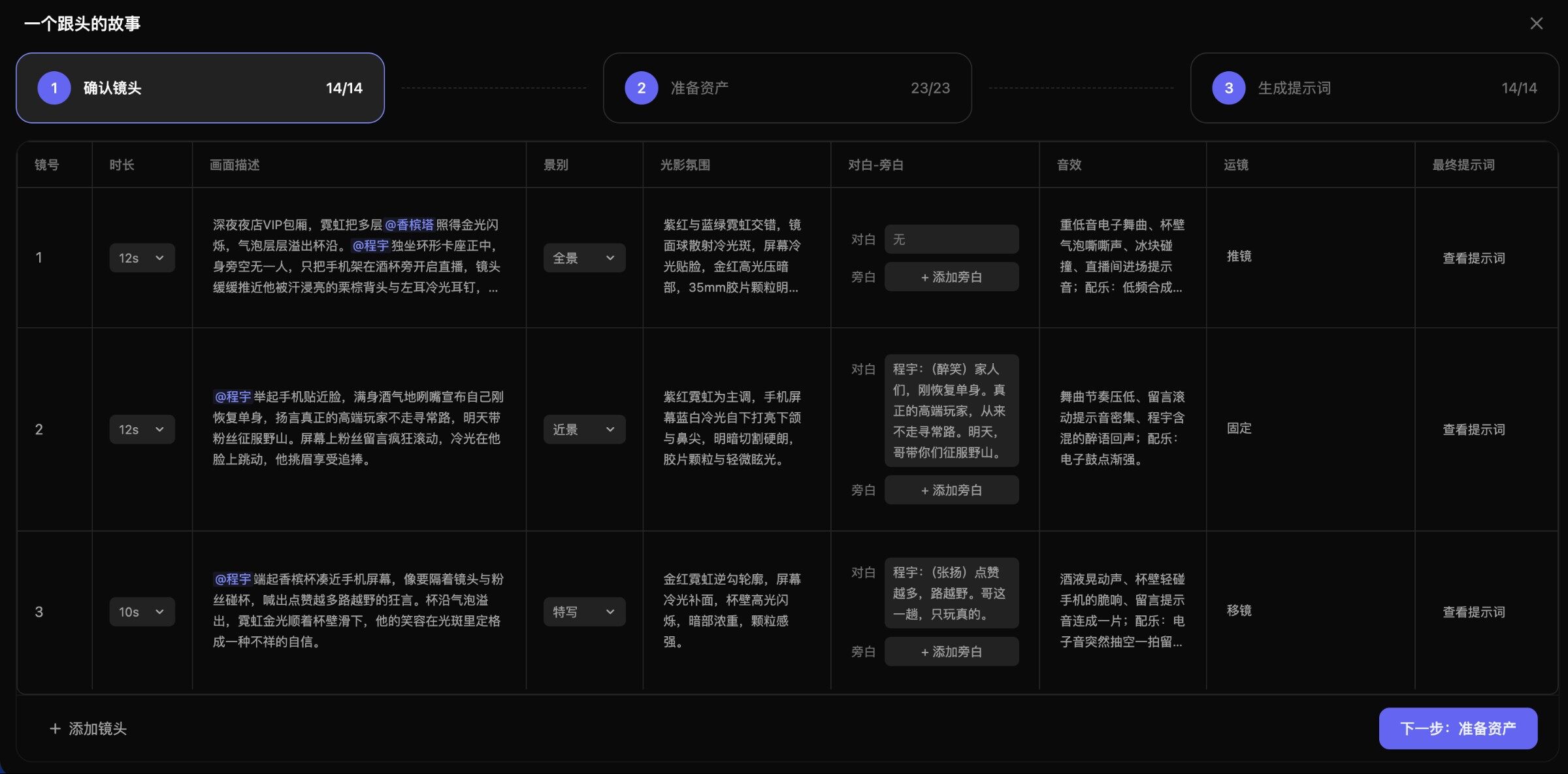Open duration dropdown for shot 2
The width and height of the screenshot is (1568, 774).
point(142,429)
